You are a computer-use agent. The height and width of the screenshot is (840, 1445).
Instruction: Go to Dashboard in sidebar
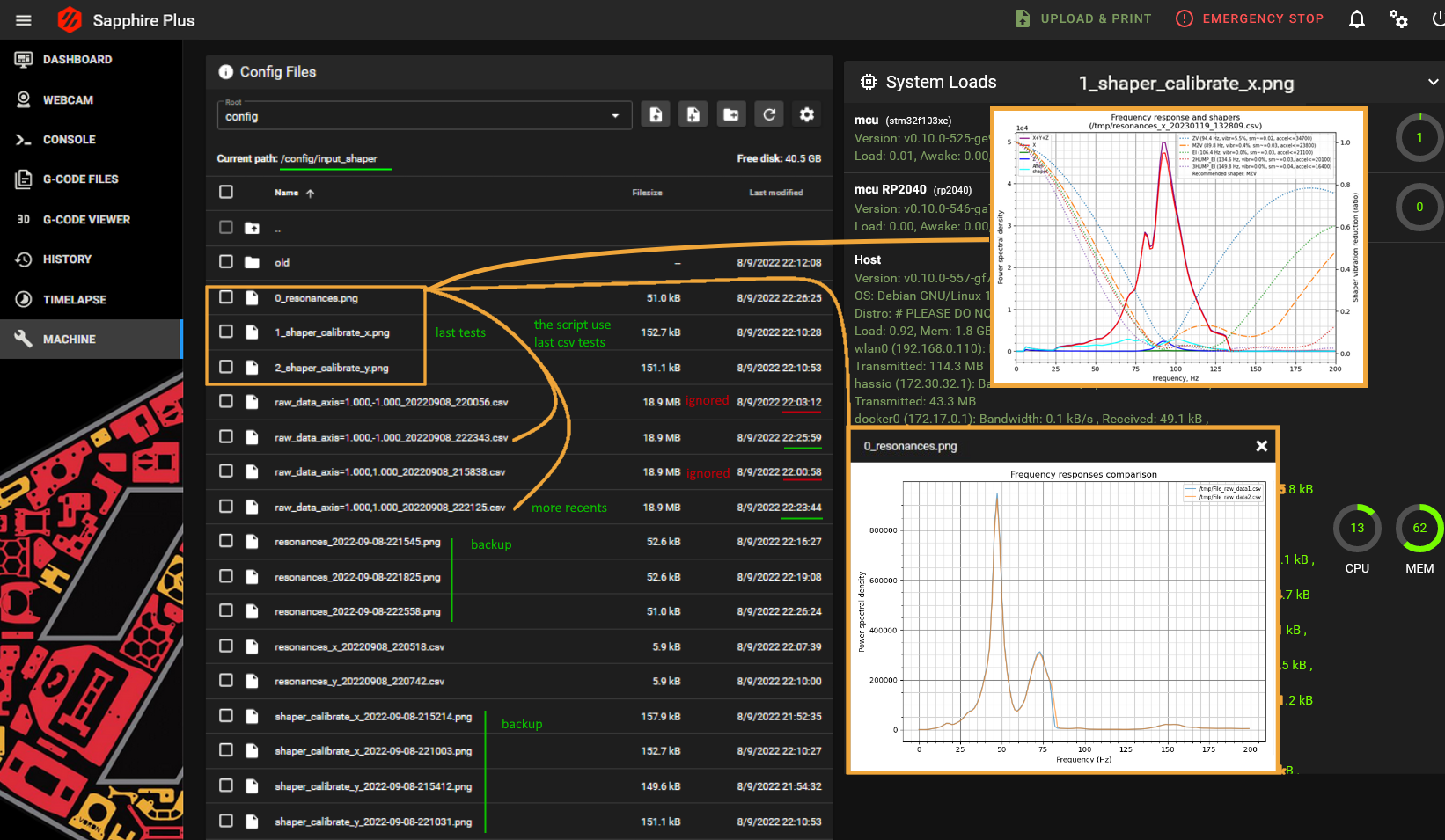92,60
